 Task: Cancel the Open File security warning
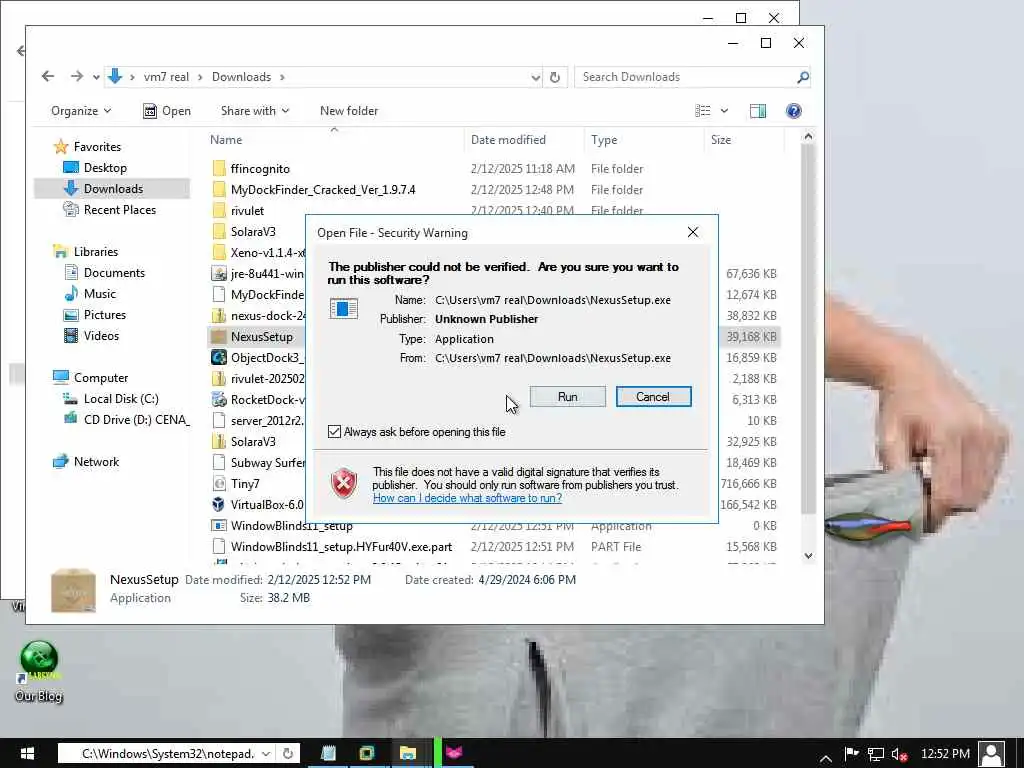point(653,396)
